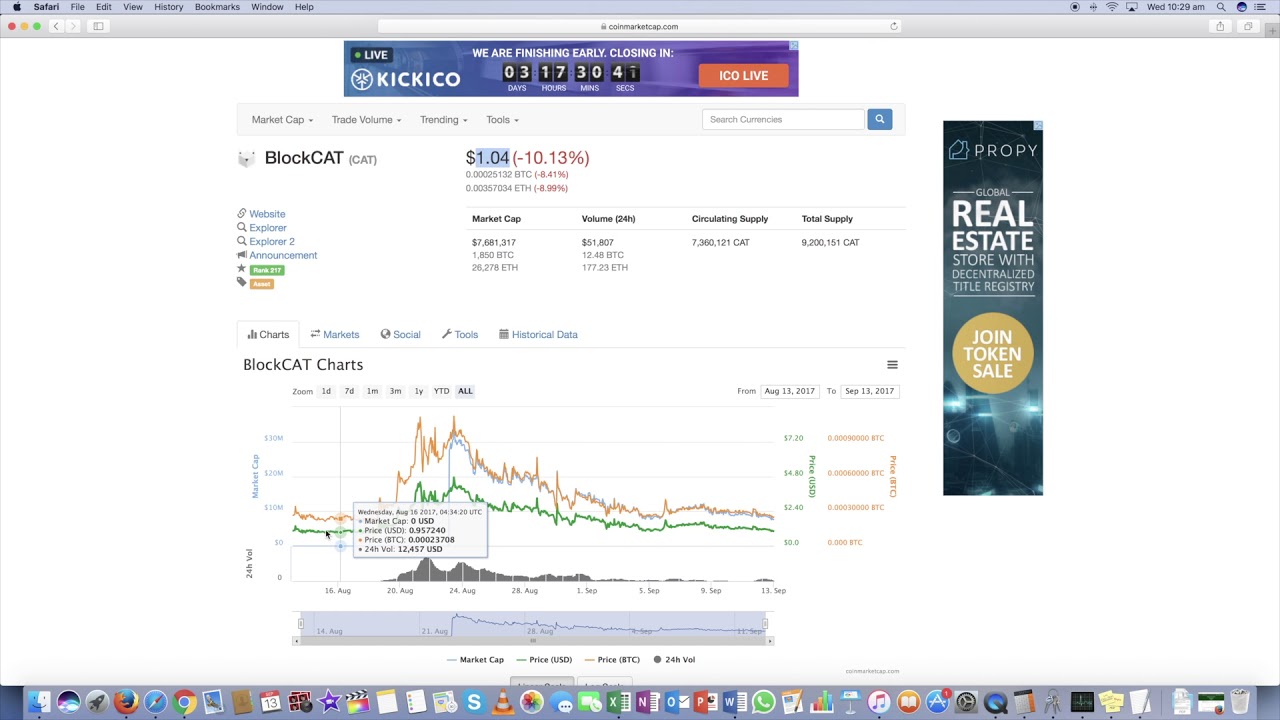Image resolution: width=1280 pixels, height=720 pixels.
Task: Open Safari share sheet icon
Action: point(1220,26)
